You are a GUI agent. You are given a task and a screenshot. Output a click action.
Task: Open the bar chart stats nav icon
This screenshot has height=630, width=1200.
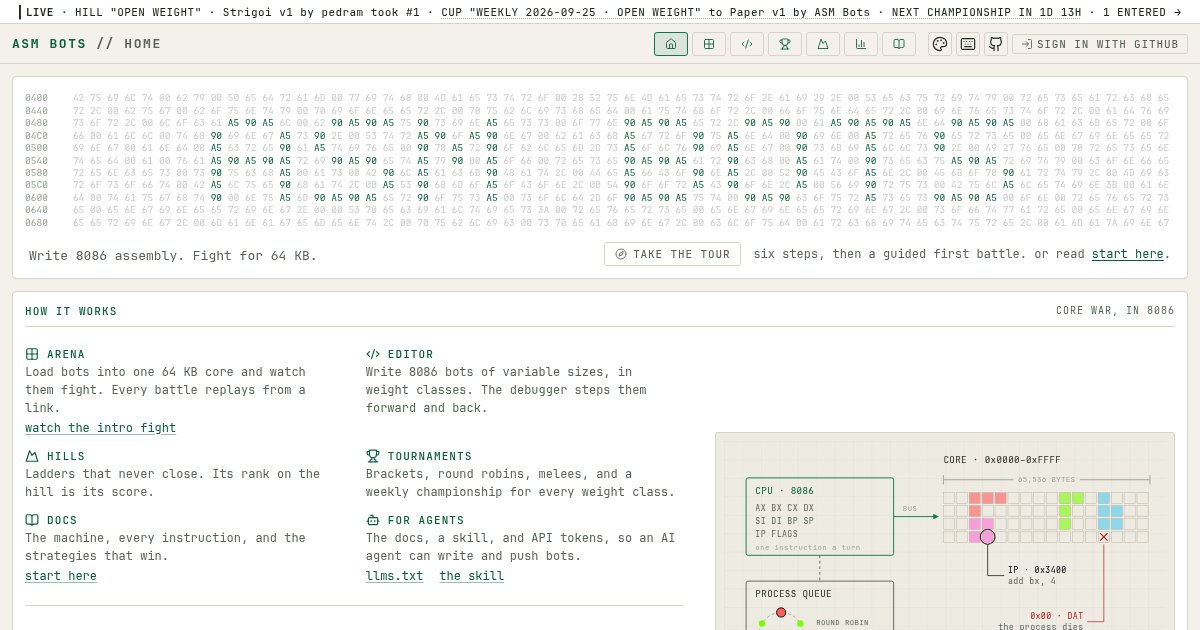click(861, 44)
